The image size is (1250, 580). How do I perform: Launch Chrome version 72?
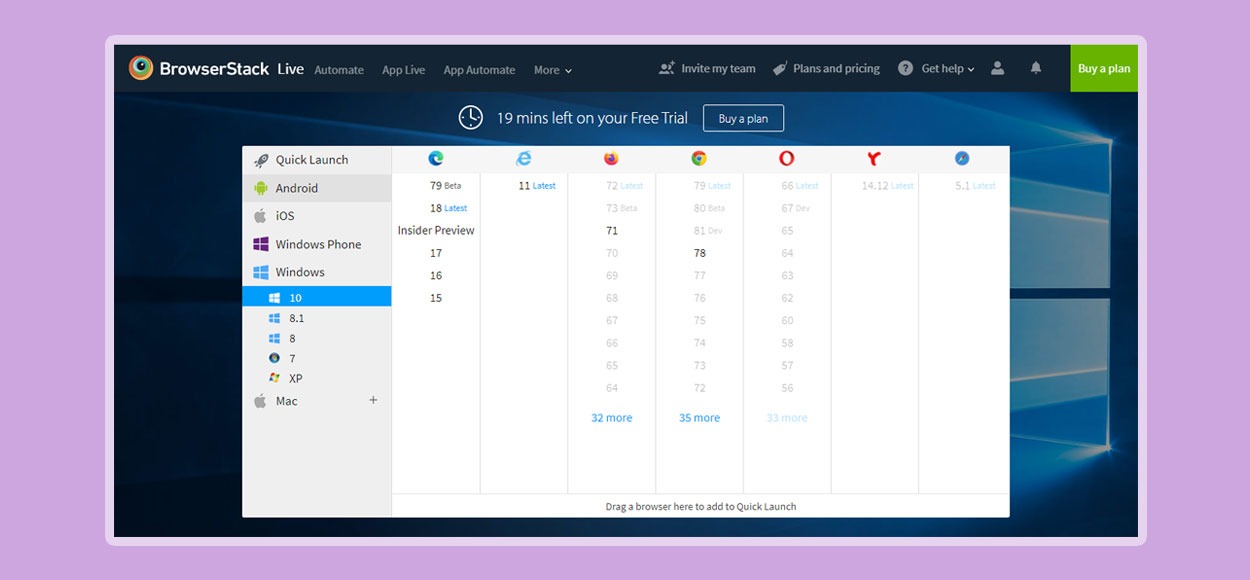[700, 388]
